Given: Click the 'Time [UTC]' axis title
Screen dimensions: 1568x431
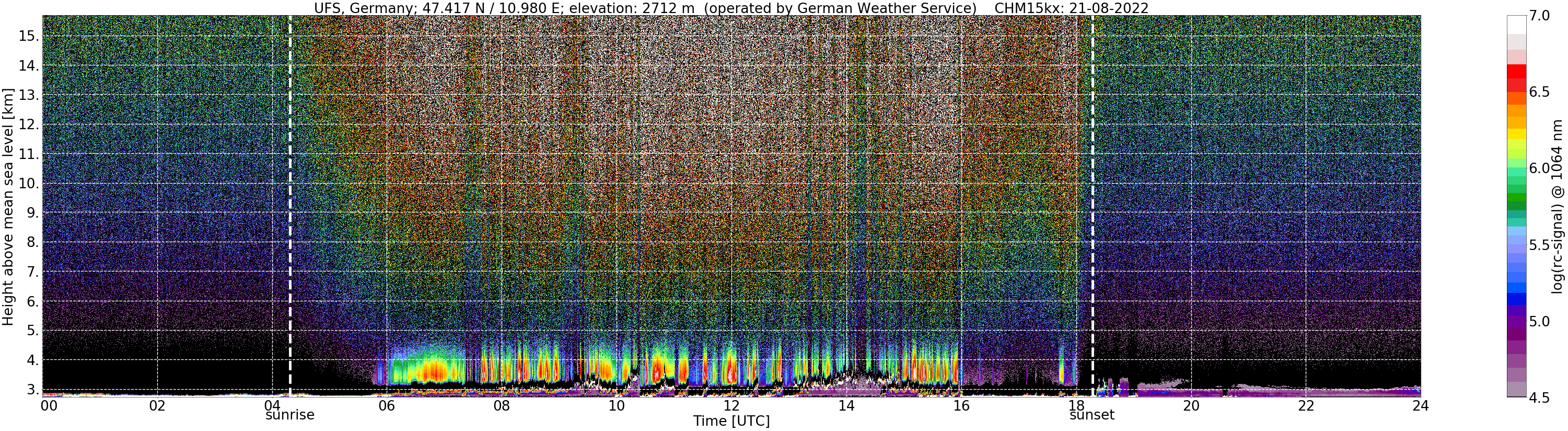Looking at the screenshot, I should 731,422.
